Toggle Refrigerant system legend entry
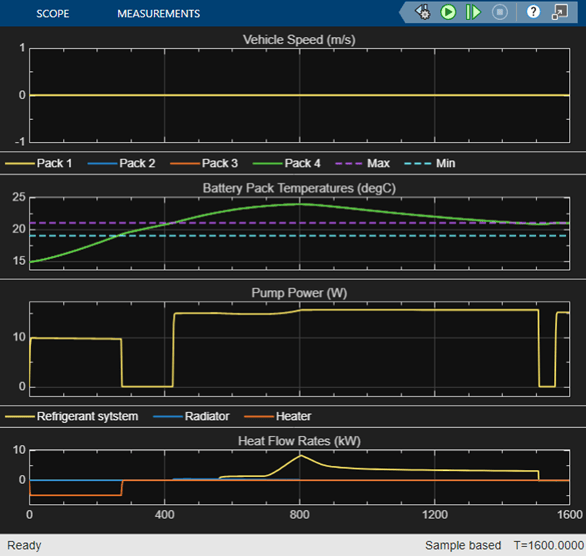 [x=71, y=416]
